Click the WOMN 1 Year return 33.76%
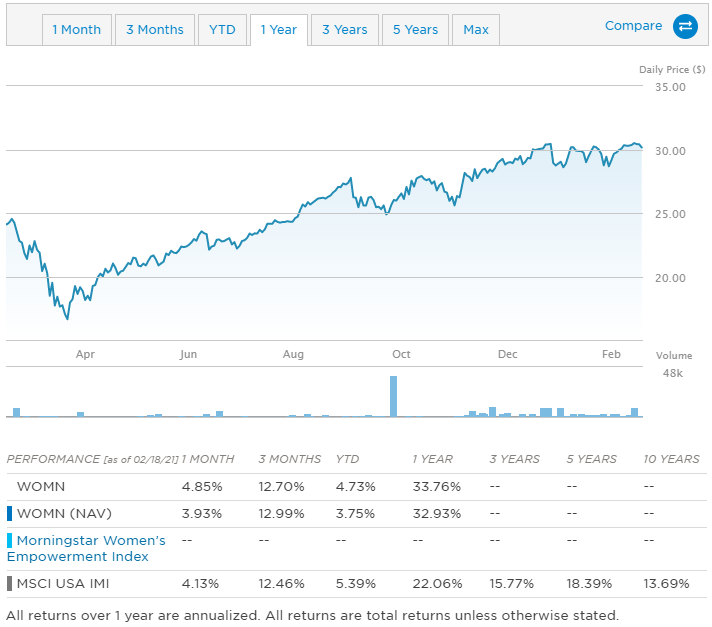Screen dimensions: 712x627 tap(436, 487)
